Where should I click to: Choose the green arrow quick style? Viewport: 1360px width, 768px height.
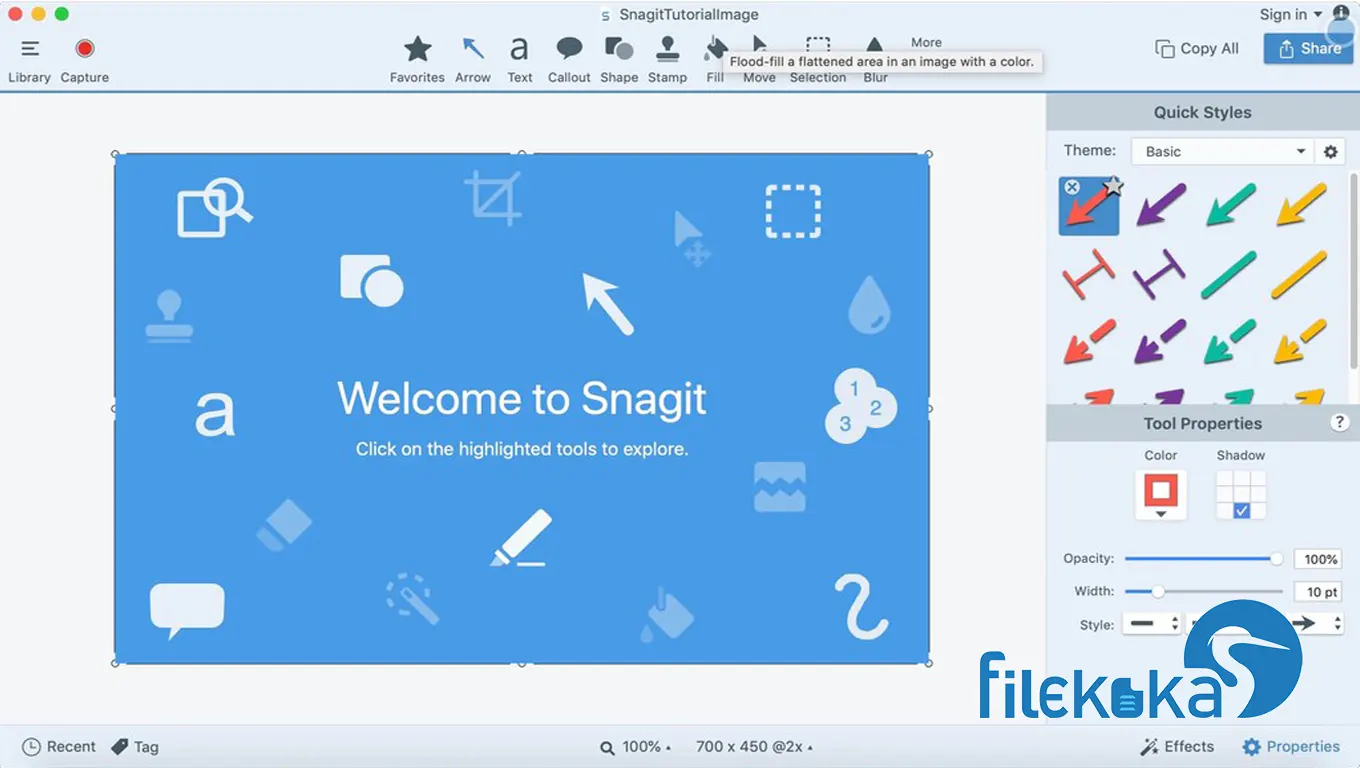[x=1230, y=205]
